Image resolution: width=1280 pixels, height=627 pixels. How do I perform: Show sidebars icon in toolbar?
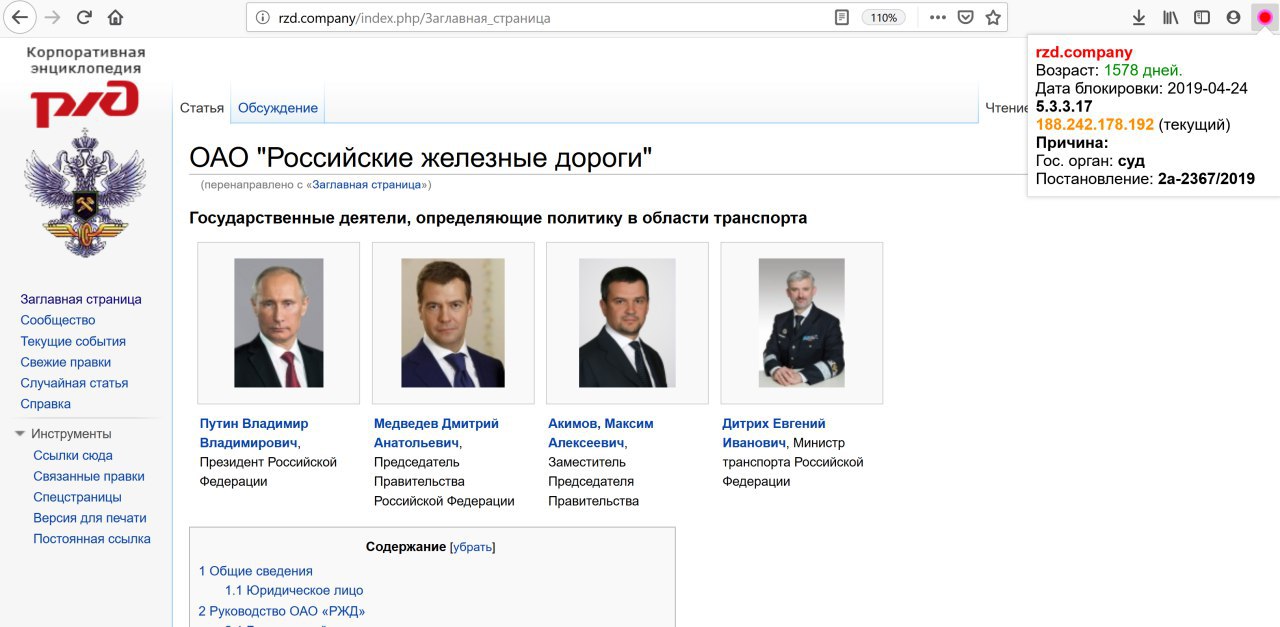1201,17
